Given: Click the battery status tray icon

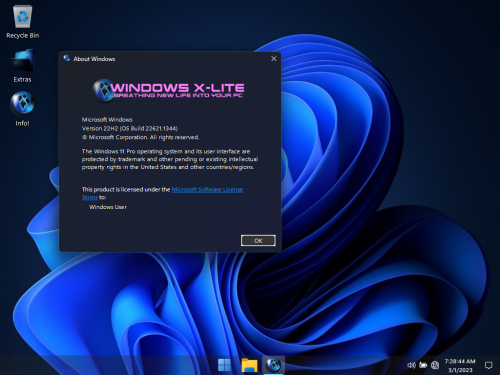Looking at the screenshot, I should click(x=423, y=365).
